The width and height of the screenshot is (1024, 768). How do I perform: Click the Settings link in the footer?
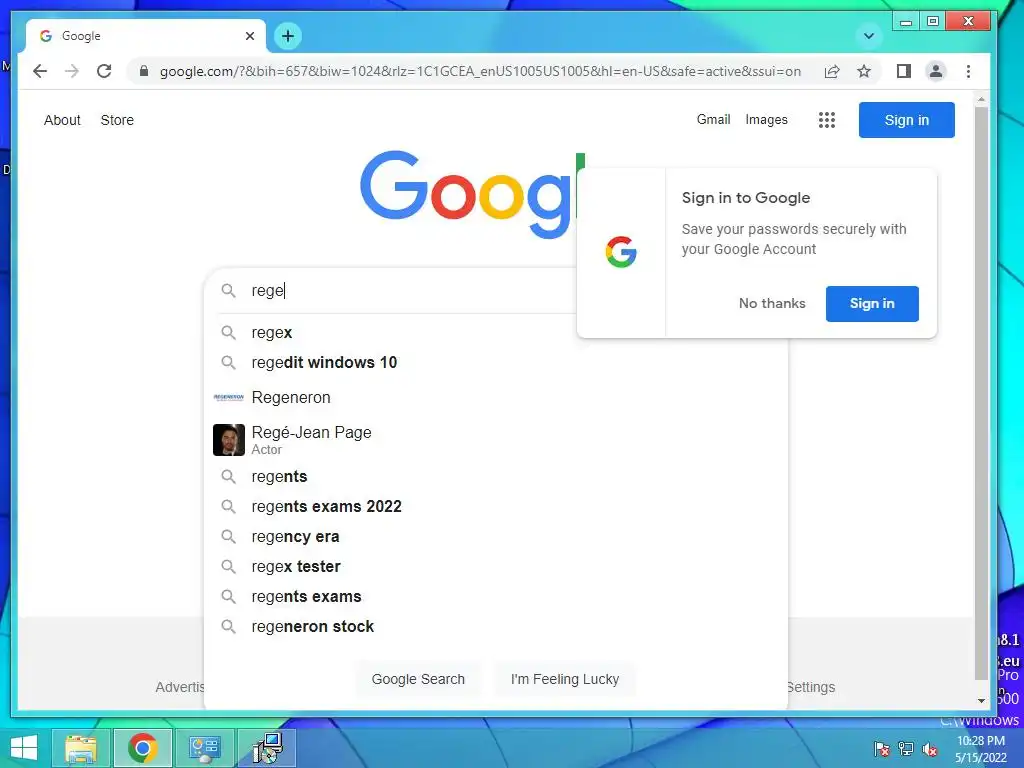[812, 687]
